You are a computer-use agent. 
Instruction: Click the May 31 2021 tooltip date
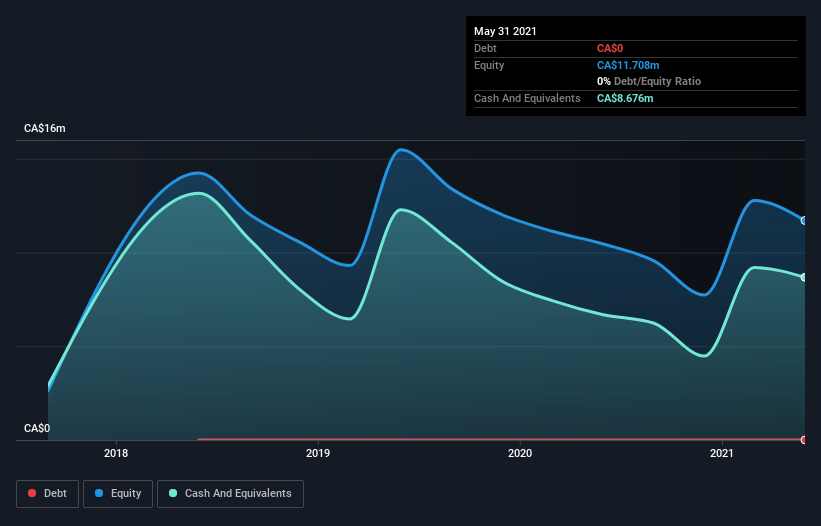(505, 31)
